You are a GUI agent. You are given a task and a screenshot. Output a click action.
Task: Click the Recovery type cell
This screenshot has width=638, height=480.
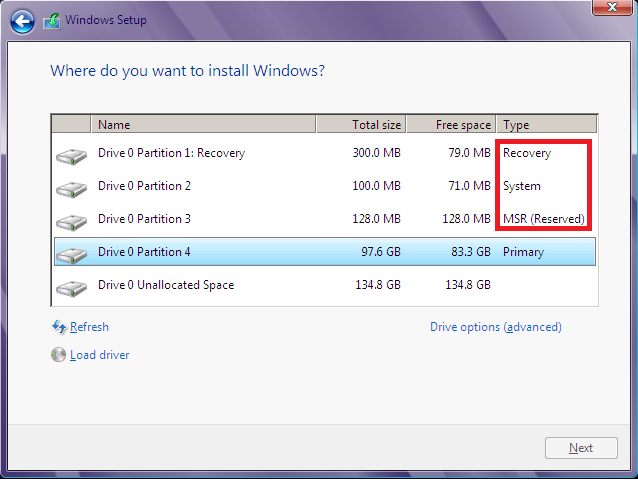[527, 153]
